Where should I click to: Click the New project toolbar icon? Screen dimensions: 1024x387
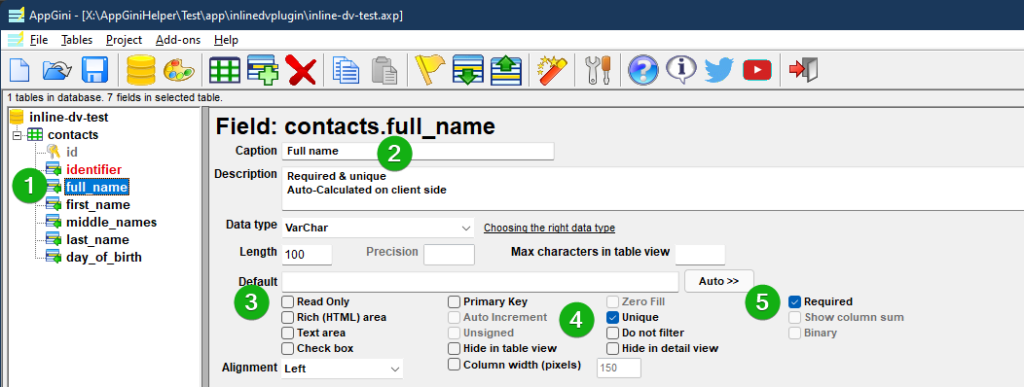(x=20, y=69)
